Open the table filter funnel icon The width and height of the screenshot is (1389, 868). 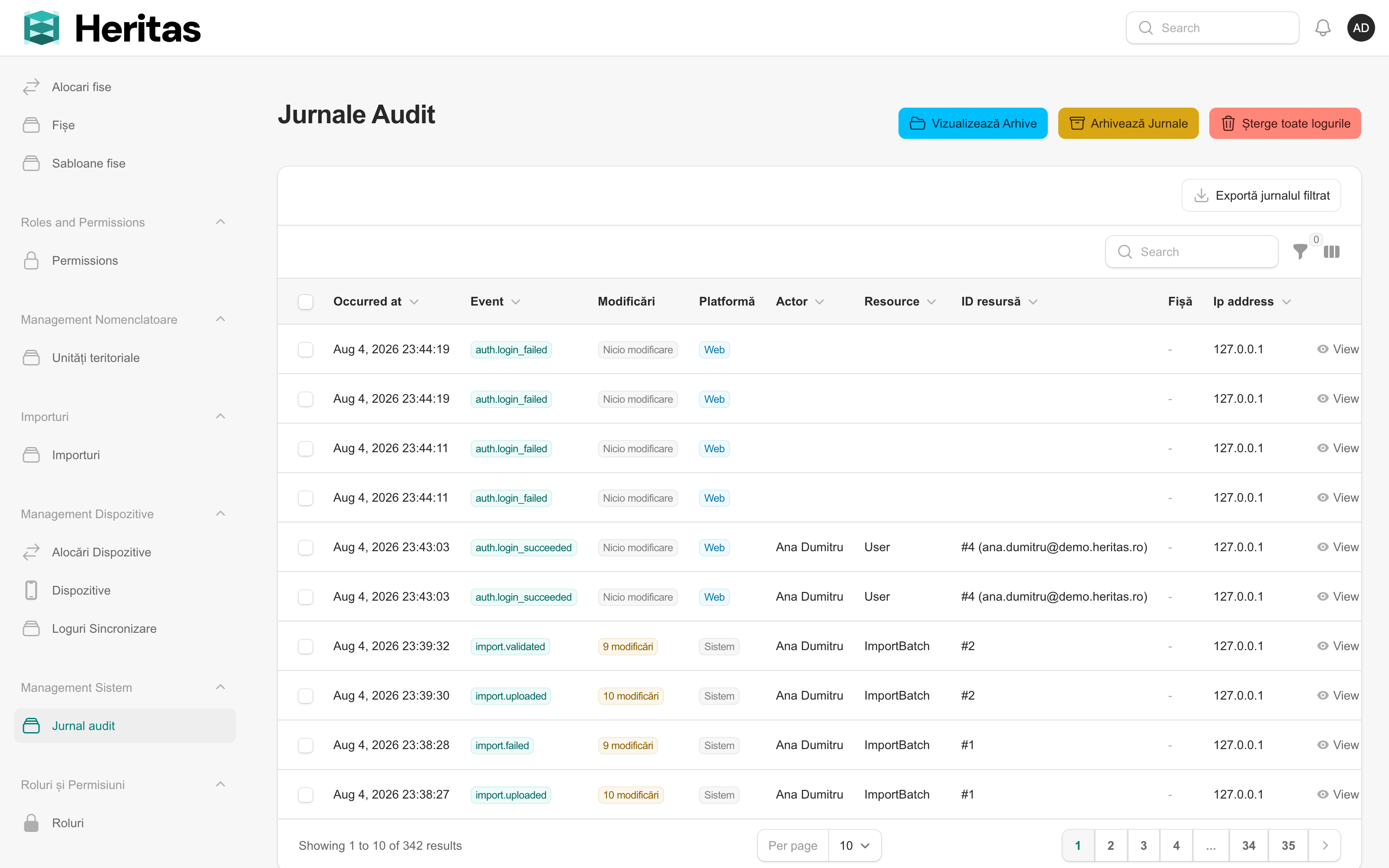click(1300, 251)
